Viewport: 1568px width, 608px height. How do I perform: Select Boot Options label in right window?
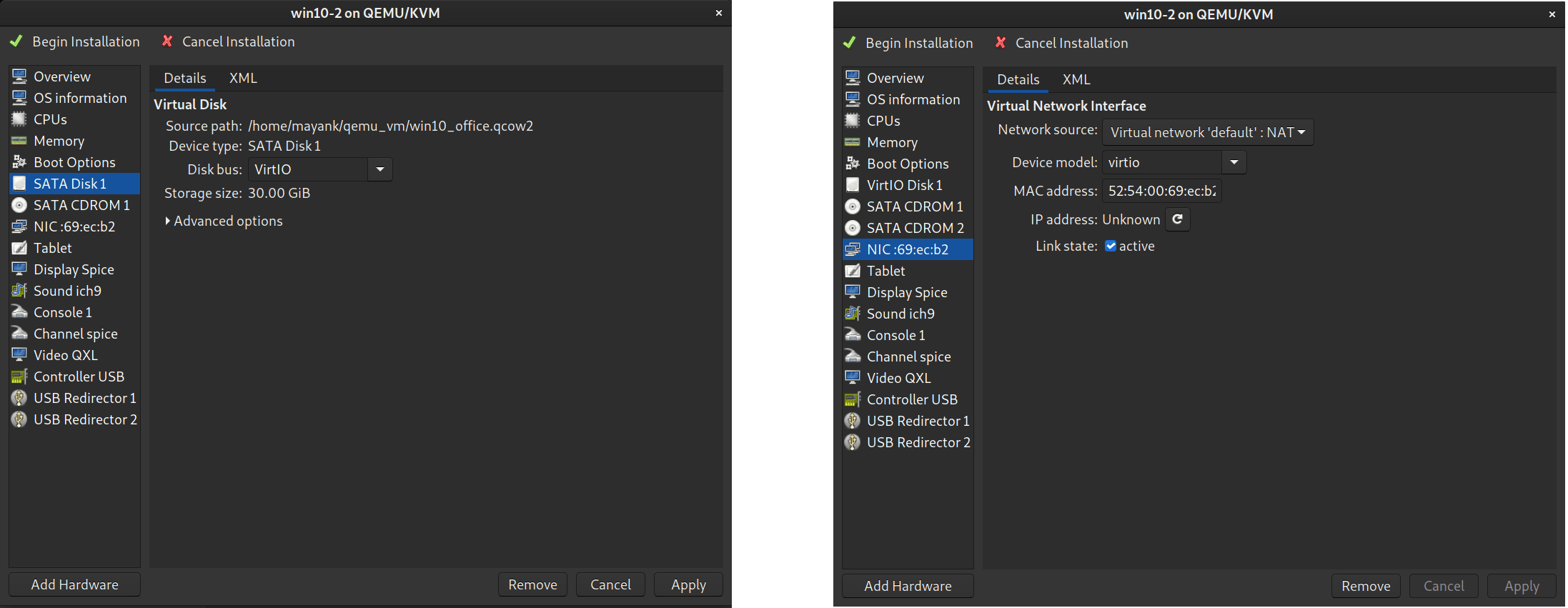coord(908,164)
